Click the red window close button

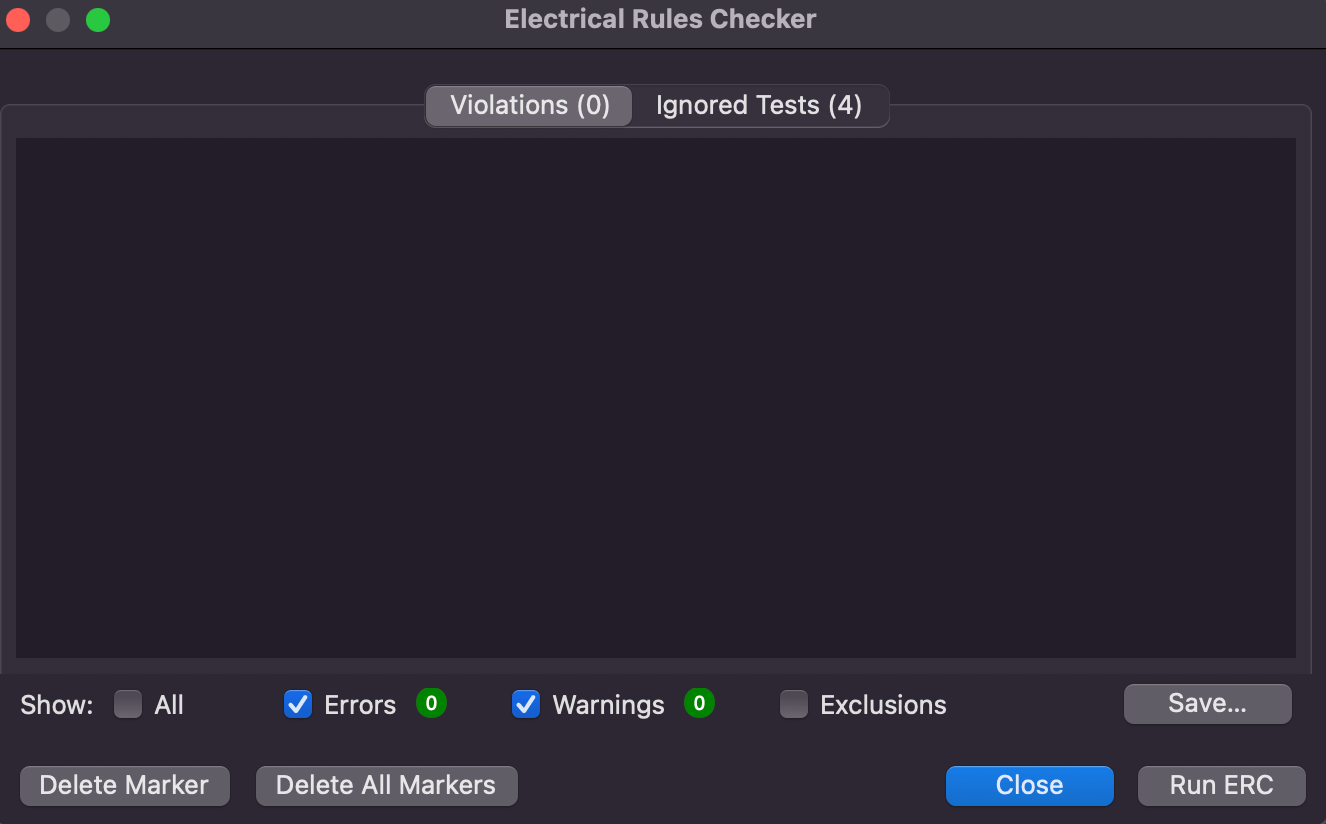coord(18,20)
